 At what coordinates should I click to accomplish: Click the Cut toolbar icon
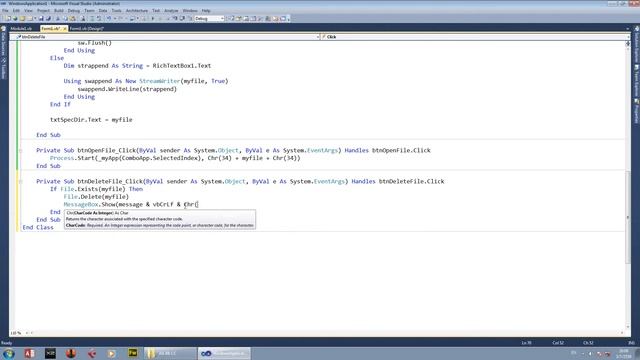point(58,18)
